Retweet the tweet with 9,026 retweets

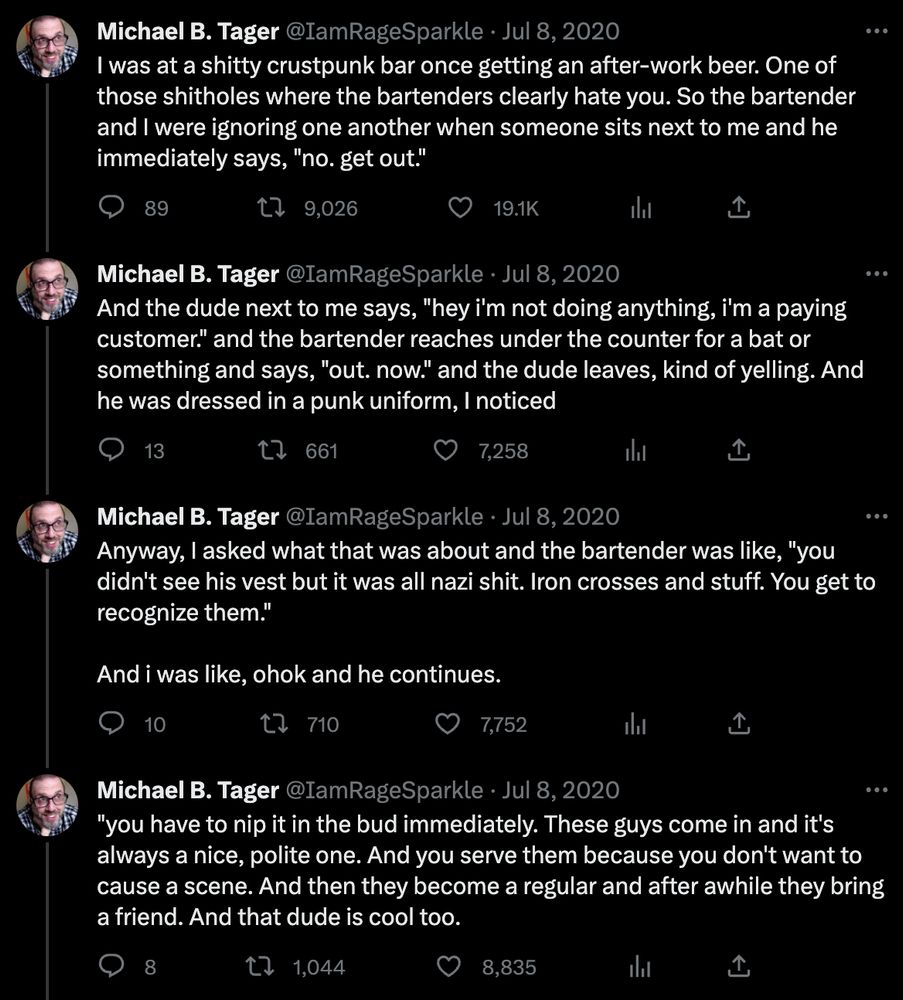[x=267, y=207]
